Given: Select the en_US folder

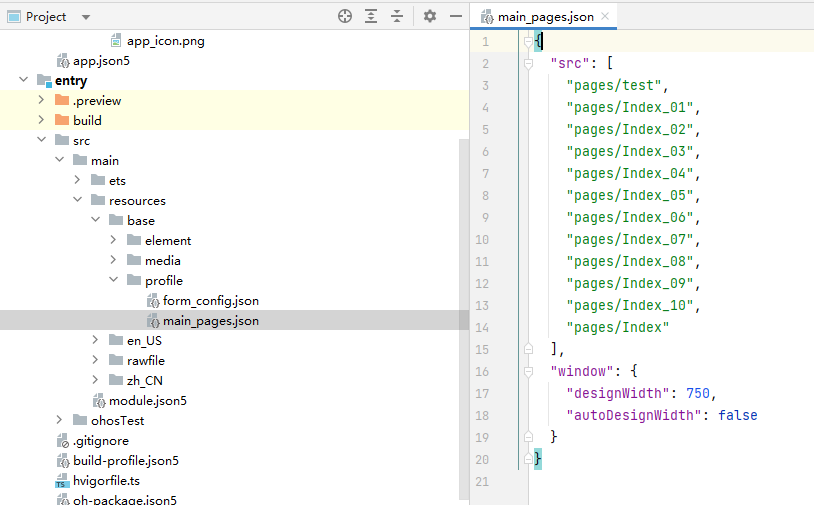Looking at the screenshot, I should click(x=144, y=340).
